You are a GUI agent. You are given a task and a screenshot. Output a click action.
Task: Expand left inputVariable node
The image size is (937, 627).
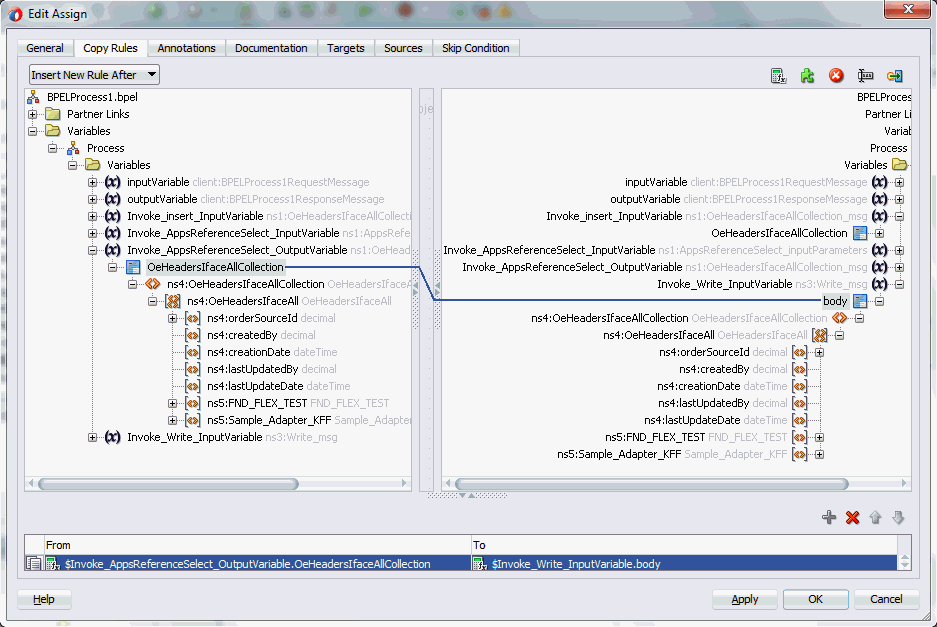click(93, 182)
